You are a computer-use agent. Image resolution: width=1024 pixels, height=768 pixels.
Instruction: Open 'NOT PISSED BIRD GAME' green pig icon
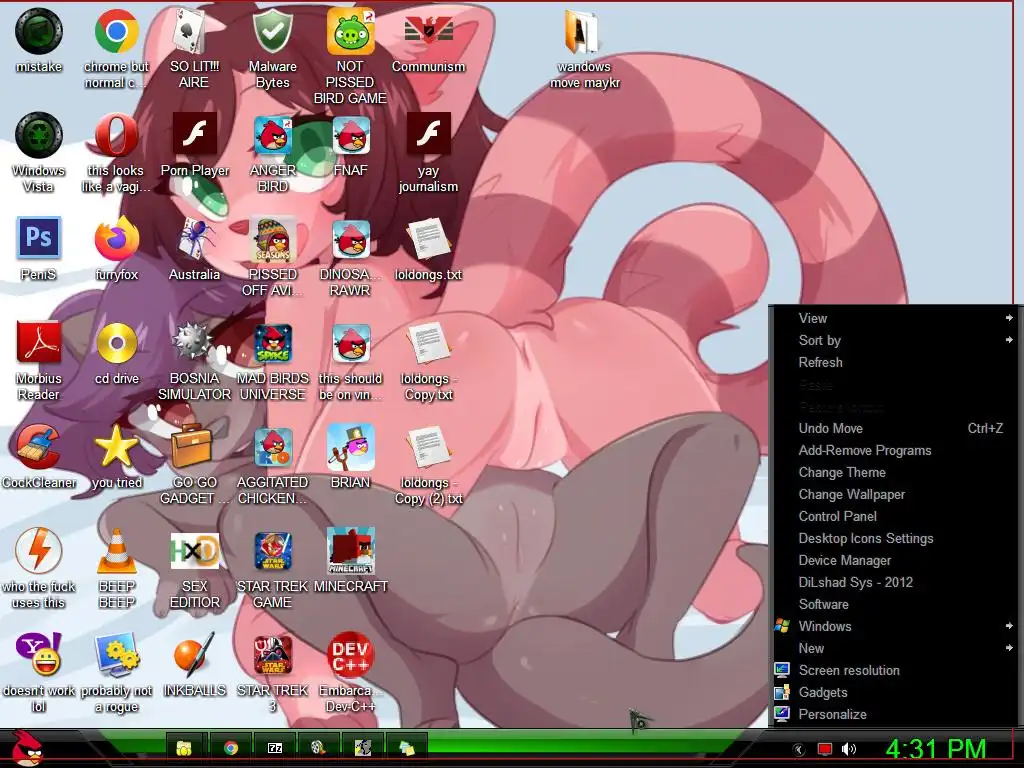pos(350,55)
